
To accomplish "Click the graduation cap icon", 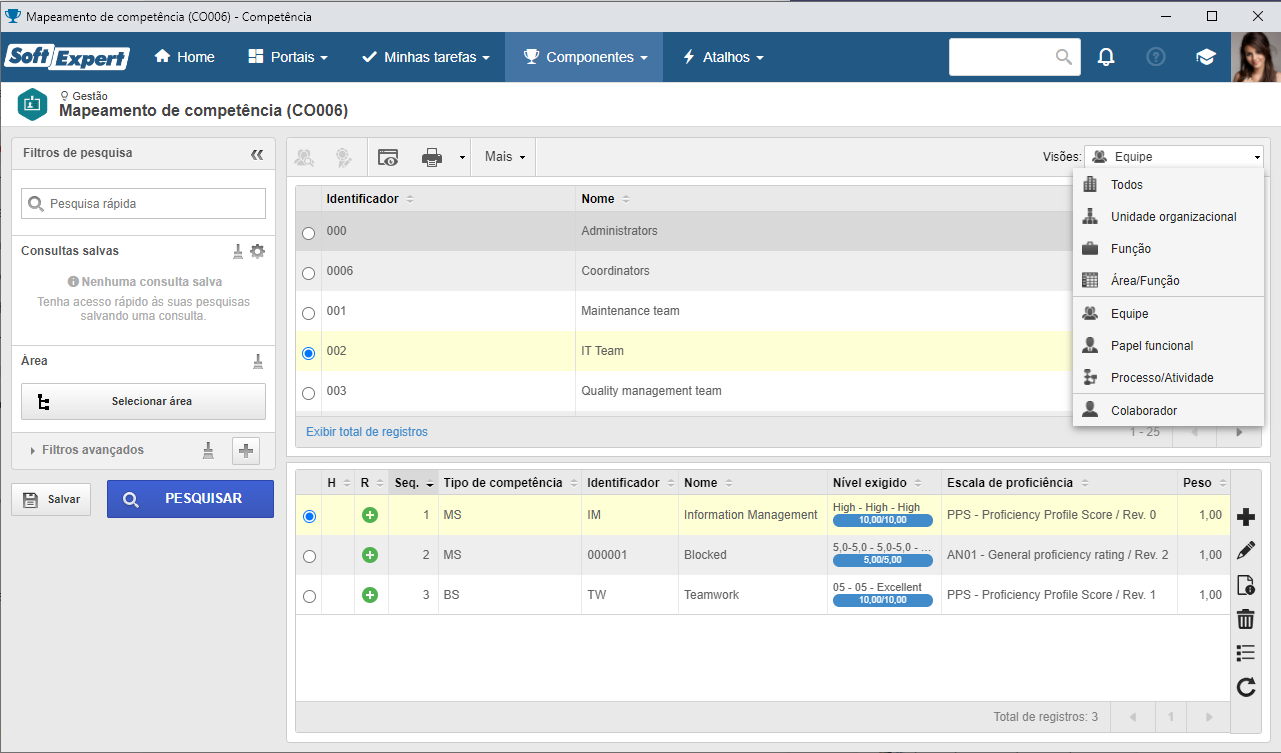I will [x=1206, y=57].
